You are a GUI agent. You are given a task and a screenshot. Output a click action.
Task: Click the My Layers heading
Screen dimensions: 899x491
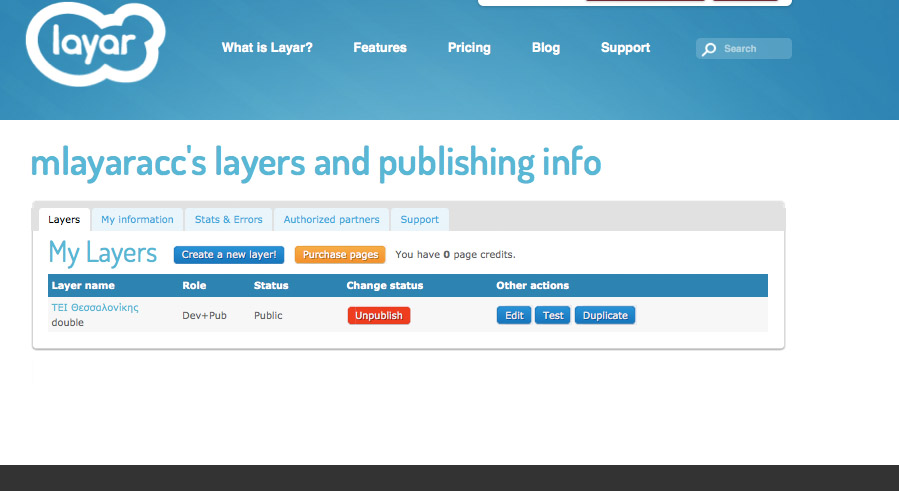pyautogui.click(x=103, y=254)
